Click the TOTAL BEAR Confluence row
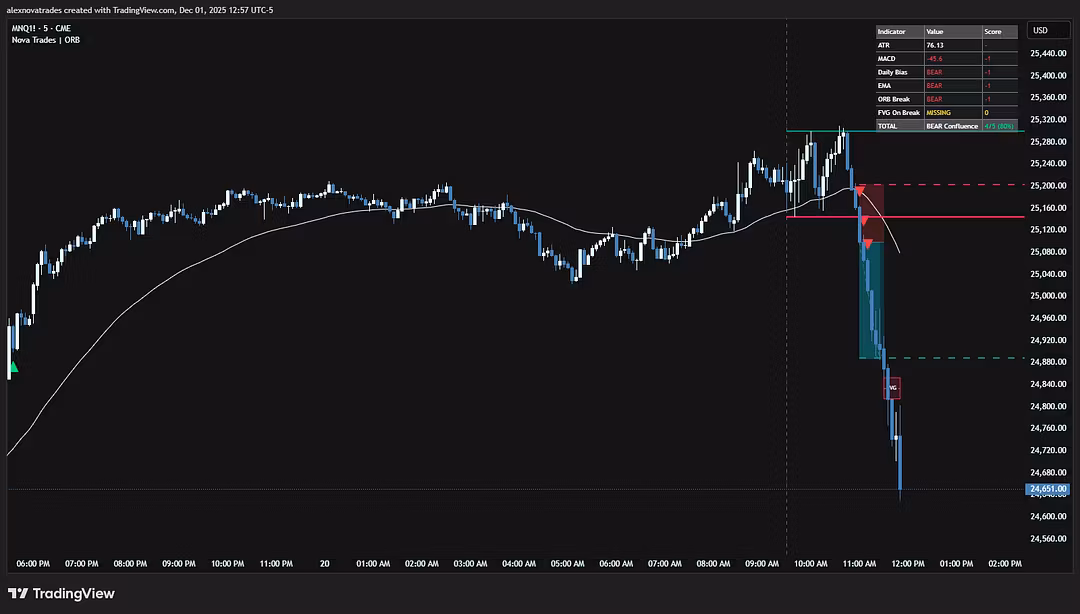The width and height of the screenshot is (1080, 614). point(945,127)
